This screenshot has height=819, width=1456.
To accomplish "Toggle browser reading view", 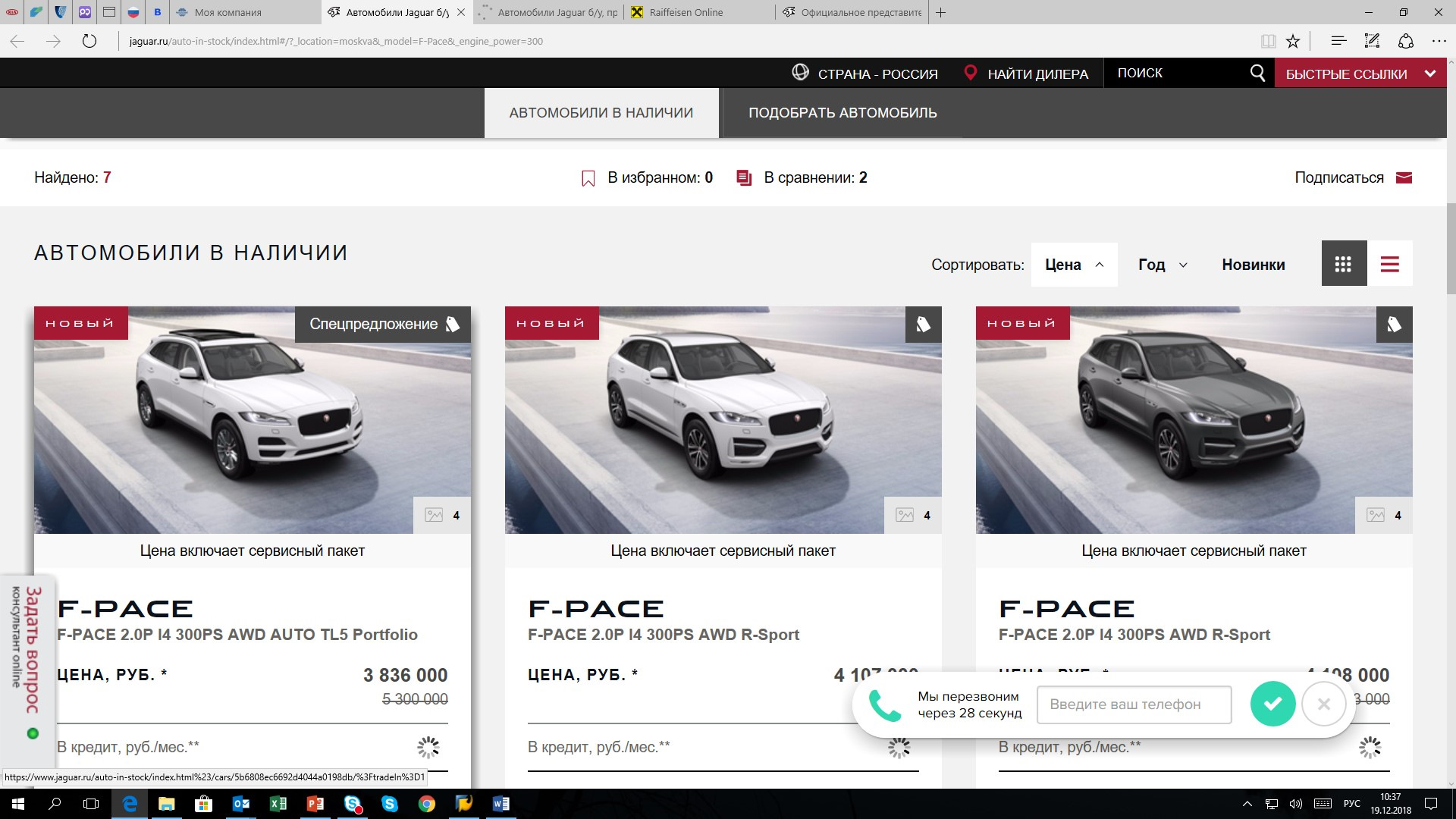I will [1268, 41].
